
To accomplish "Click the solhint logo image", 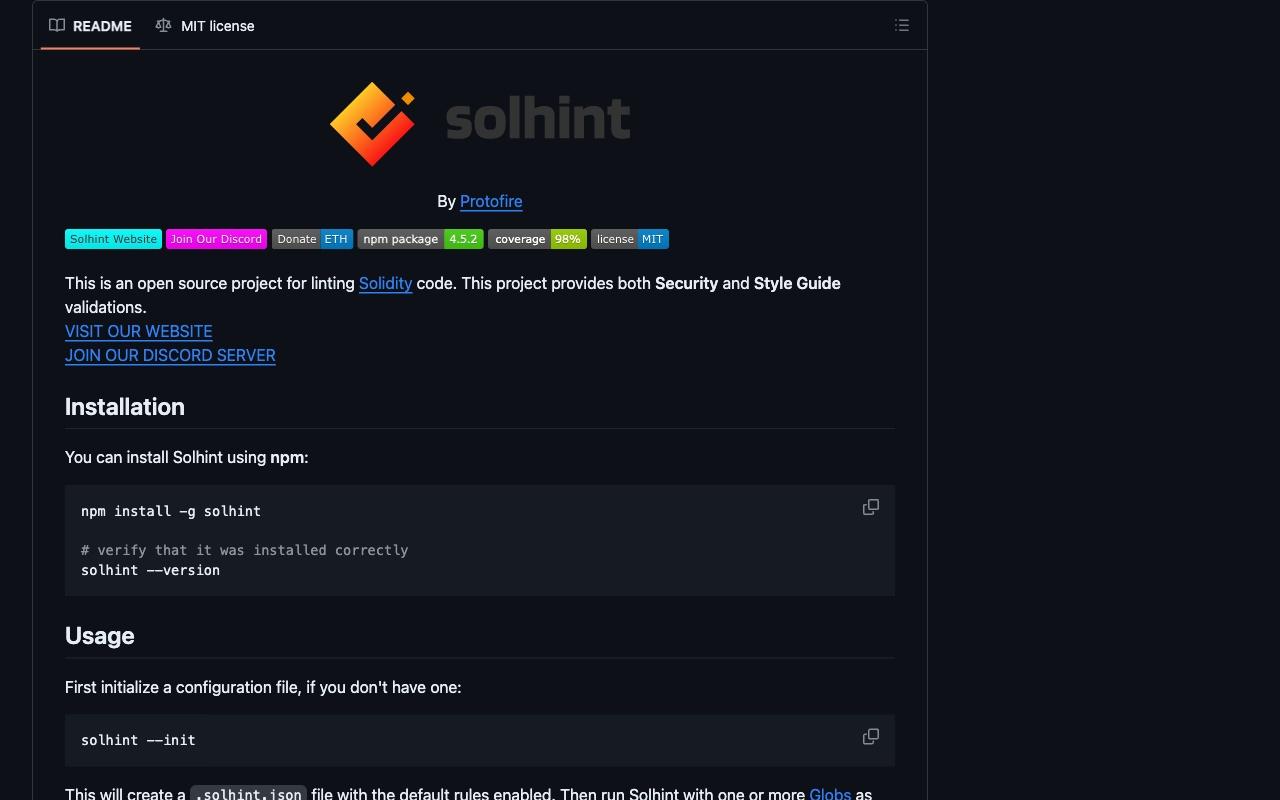I will (x=480, y=122).
